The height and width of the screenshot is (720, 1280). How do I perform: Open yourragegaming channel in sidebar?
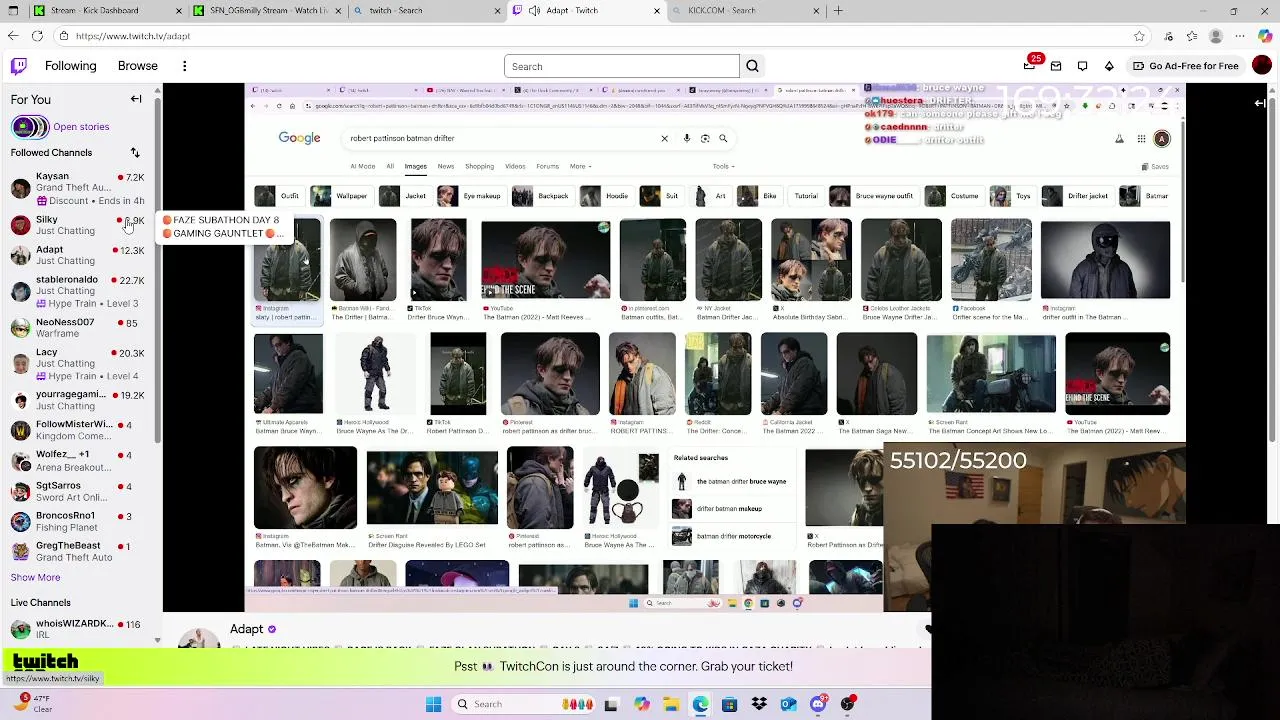tap(78, 400)
